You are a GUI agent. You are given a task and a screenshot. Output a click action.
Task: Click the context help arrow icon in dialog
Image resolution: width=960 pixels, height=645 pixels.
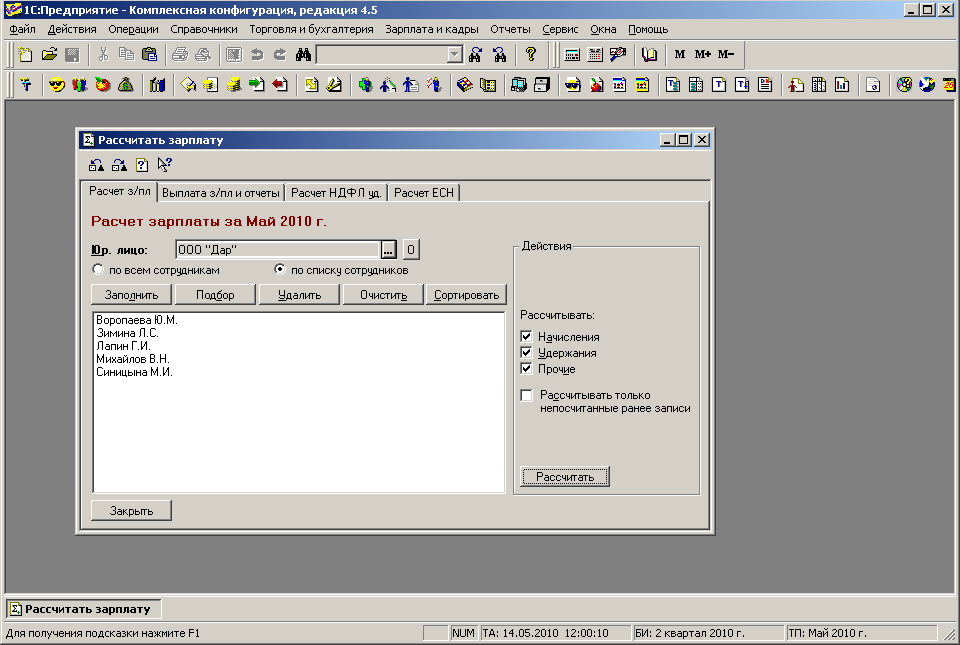pyautogui.click(x=165, y=165)
